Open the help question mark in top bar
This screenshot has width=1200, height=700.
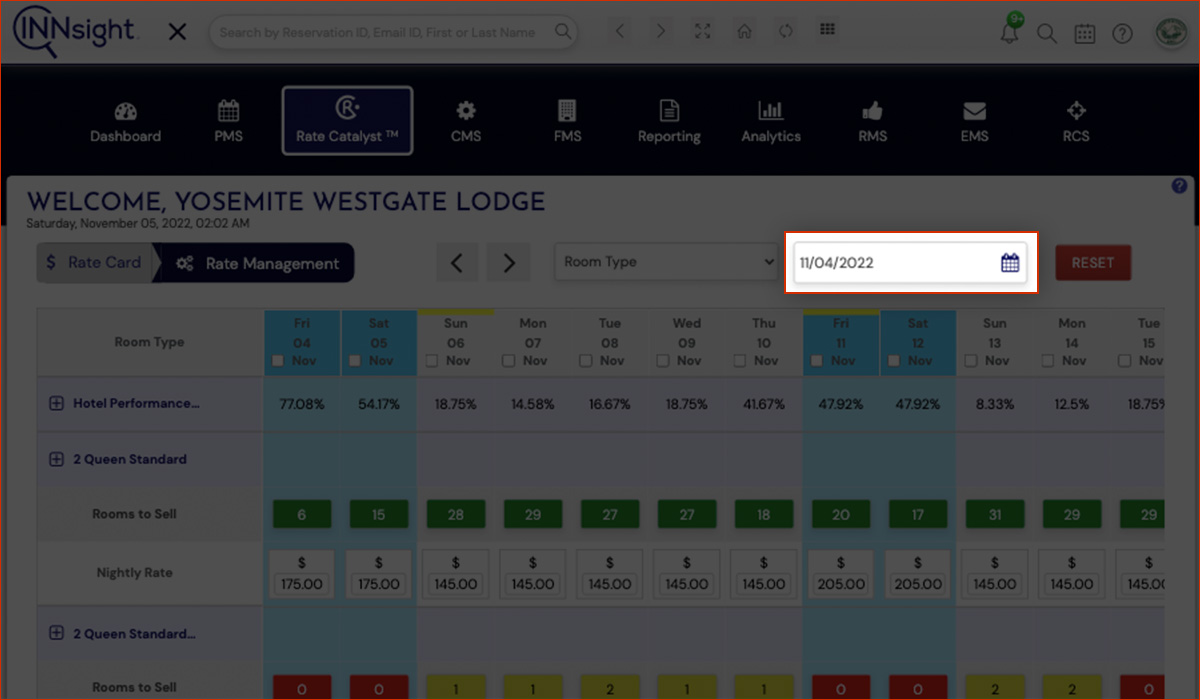[1122, 33]
